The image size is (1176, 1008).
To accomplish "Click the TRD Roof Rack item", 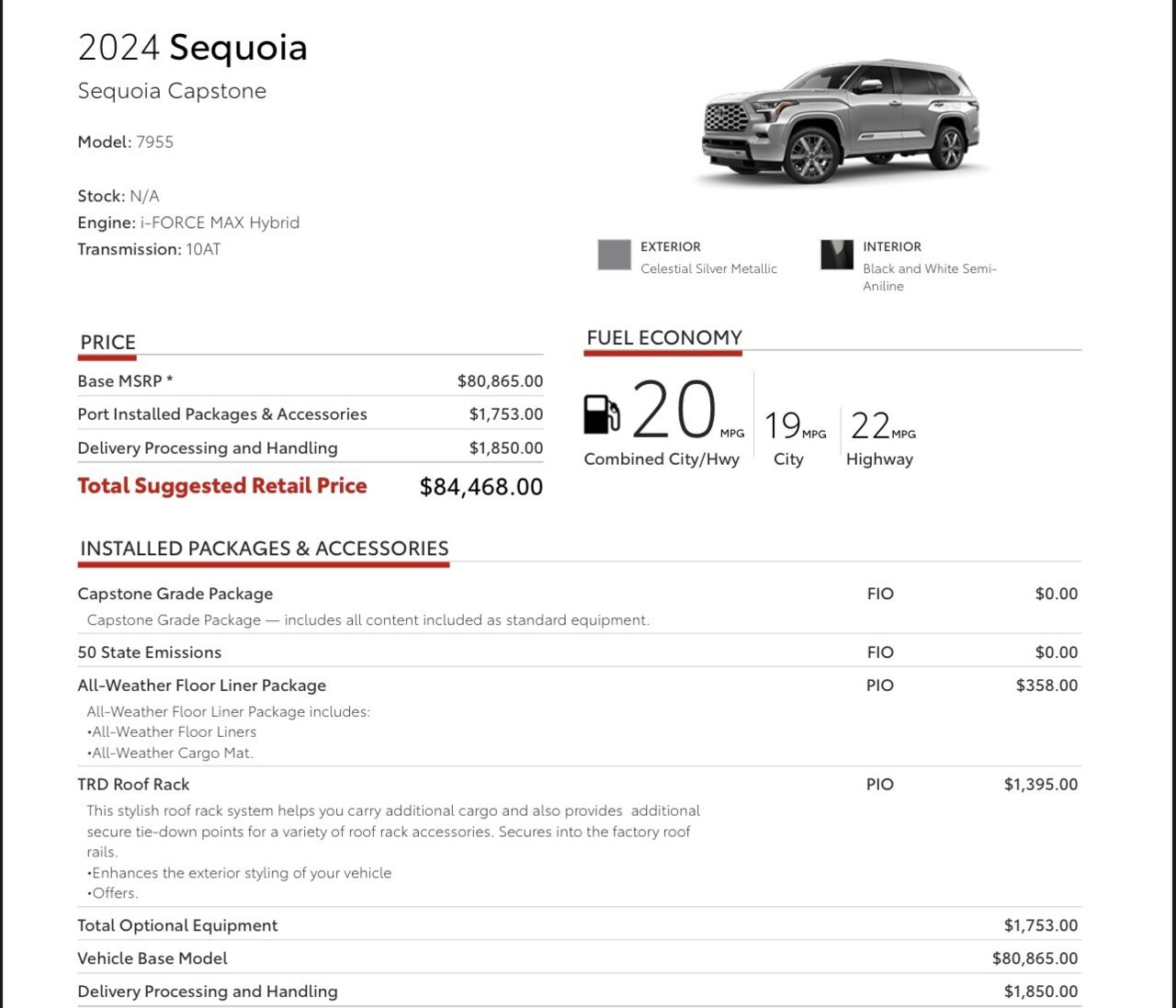I will 133,785.
